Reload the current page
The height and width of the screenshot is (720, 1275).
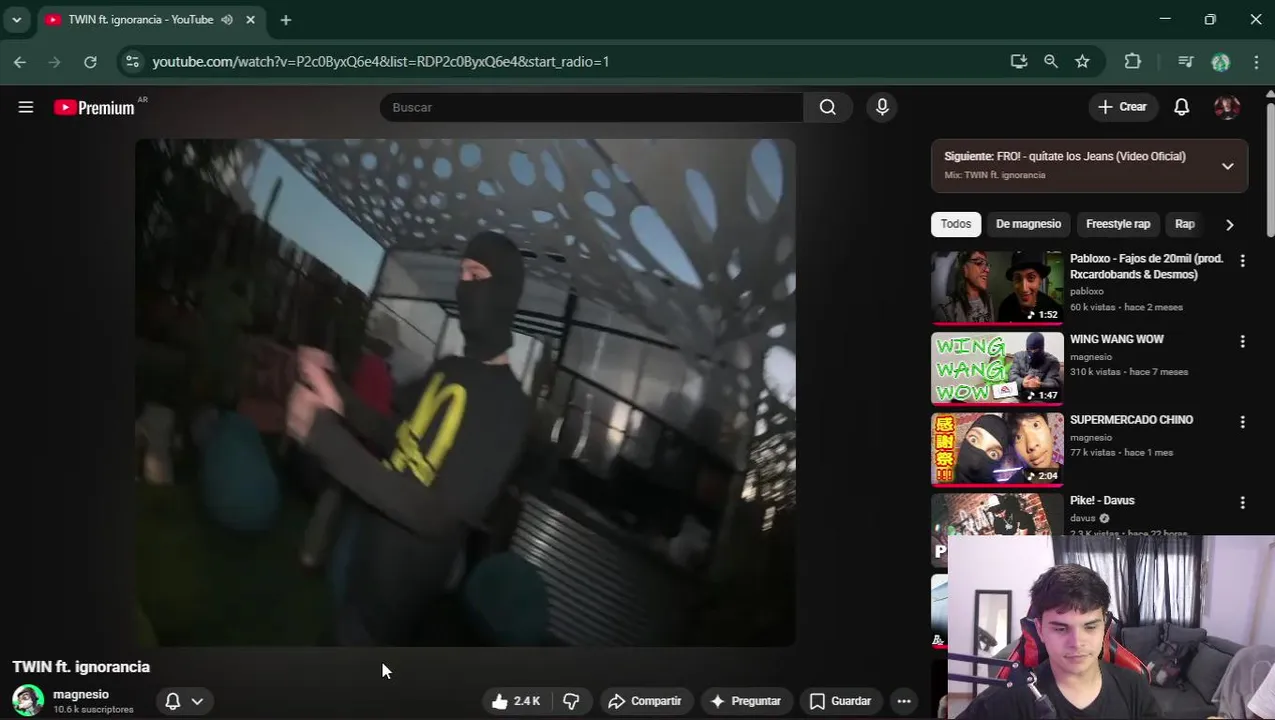tap(90, 62)
